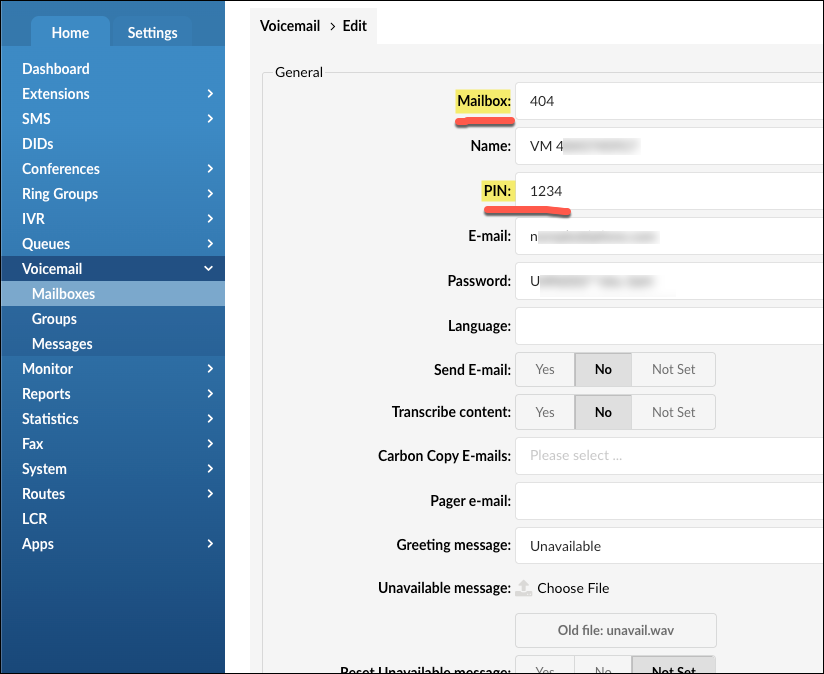This screenshot has height=674, width=824.
Task: Go to the Dashboard page
Action: 56,69
